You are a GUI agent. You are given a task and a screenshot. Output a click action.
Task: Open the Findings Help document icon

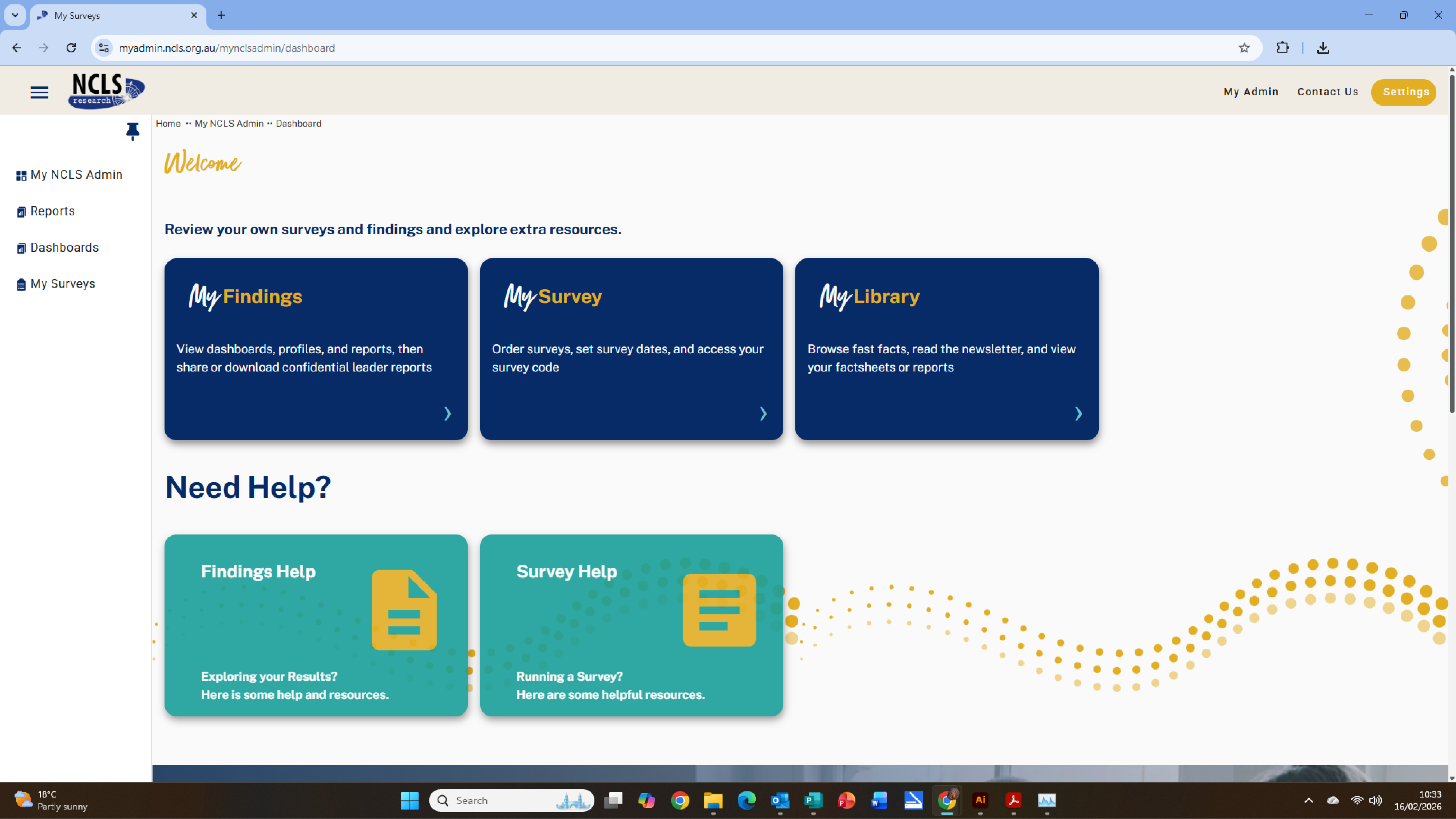[404, 610]
